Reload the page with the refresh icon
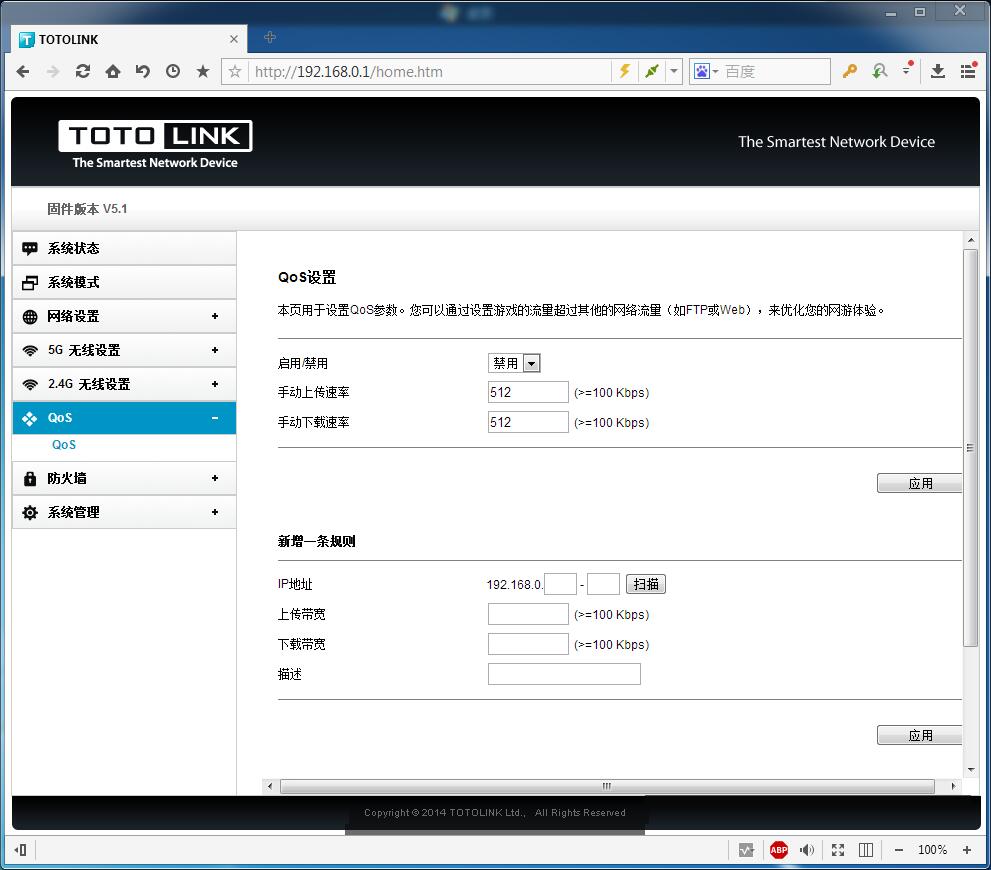This screenshot has height=870, width=991. 83,71
